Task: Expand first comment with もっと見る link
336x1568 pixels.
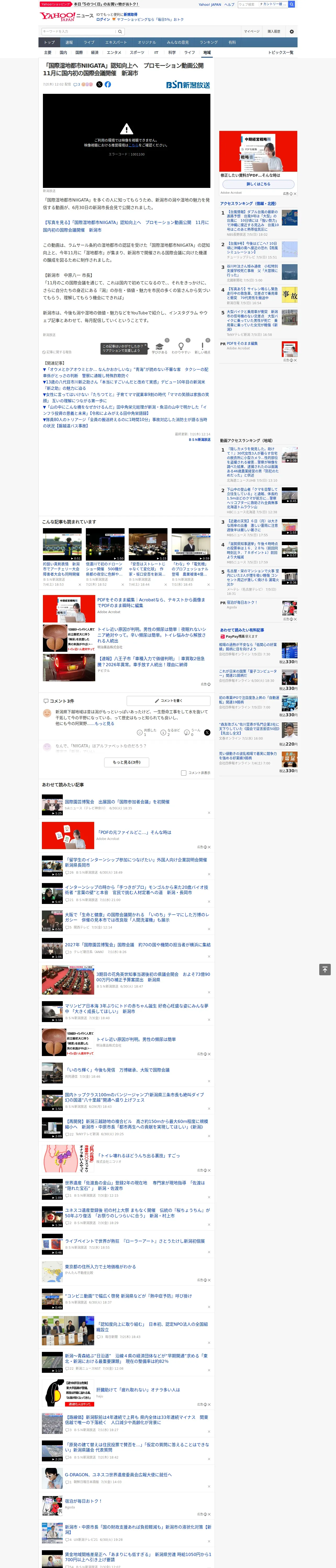Action: (x=104, y=724)
